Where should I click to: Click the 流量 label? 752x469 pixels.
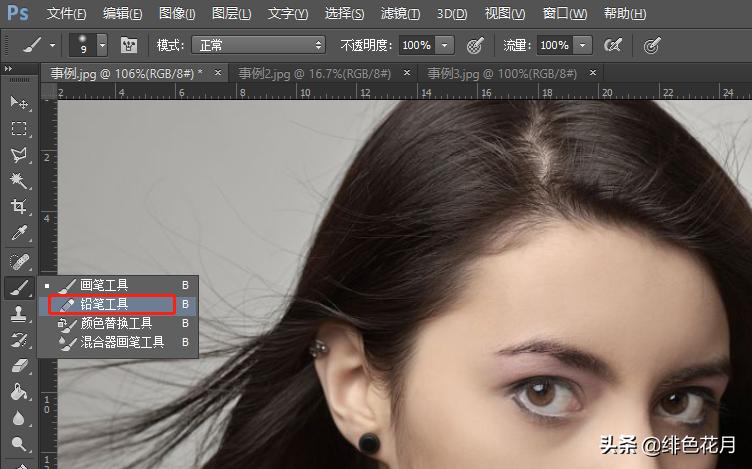pos(517,46)
